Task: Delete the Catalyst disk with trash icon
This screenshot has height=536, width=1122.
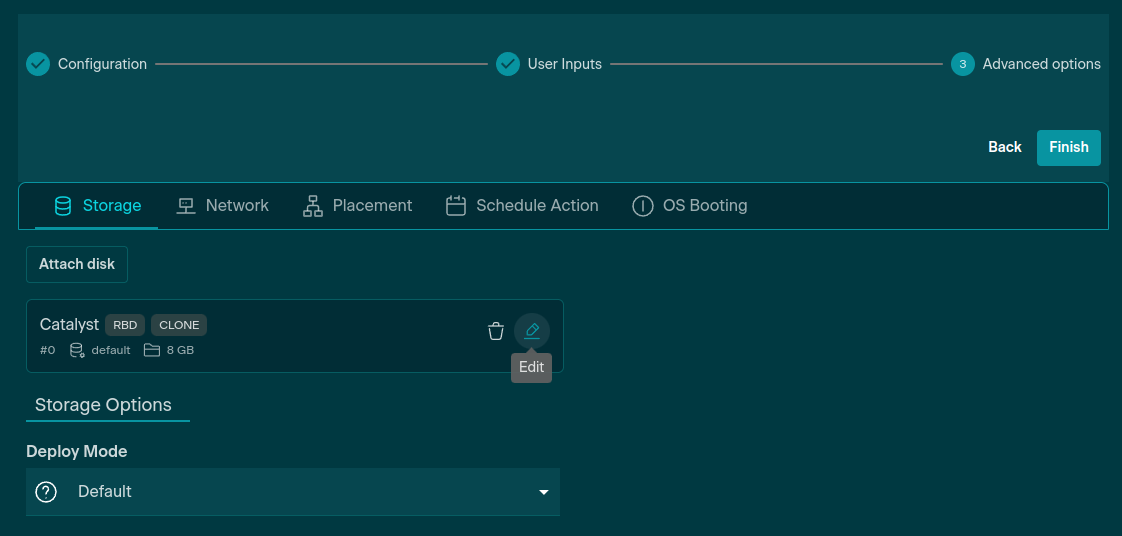Action: [x=496, y=331]
